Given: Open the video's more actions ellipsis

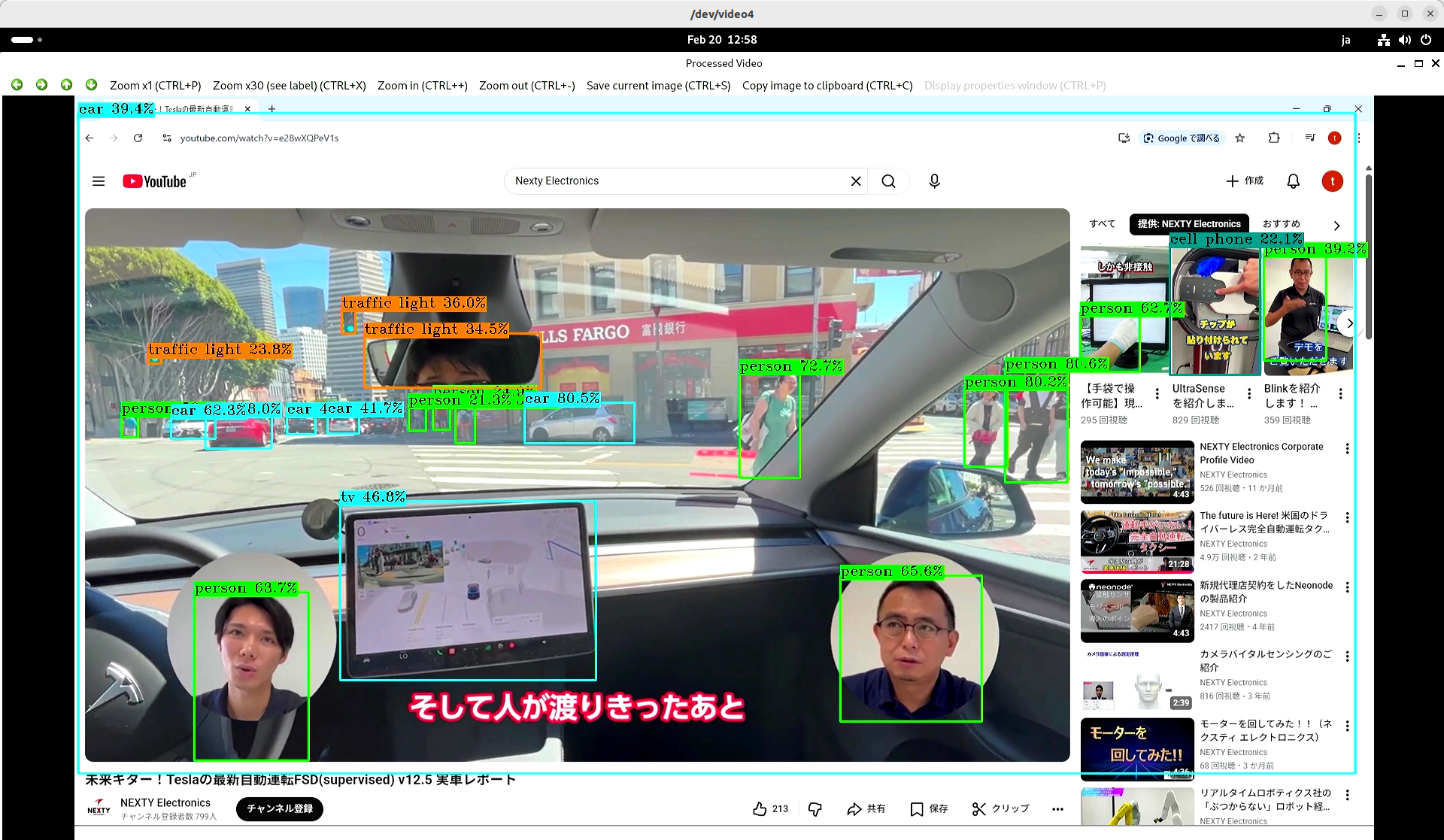Looking at the screenshot, I should pyautogui.click(x=1057, y=809).
